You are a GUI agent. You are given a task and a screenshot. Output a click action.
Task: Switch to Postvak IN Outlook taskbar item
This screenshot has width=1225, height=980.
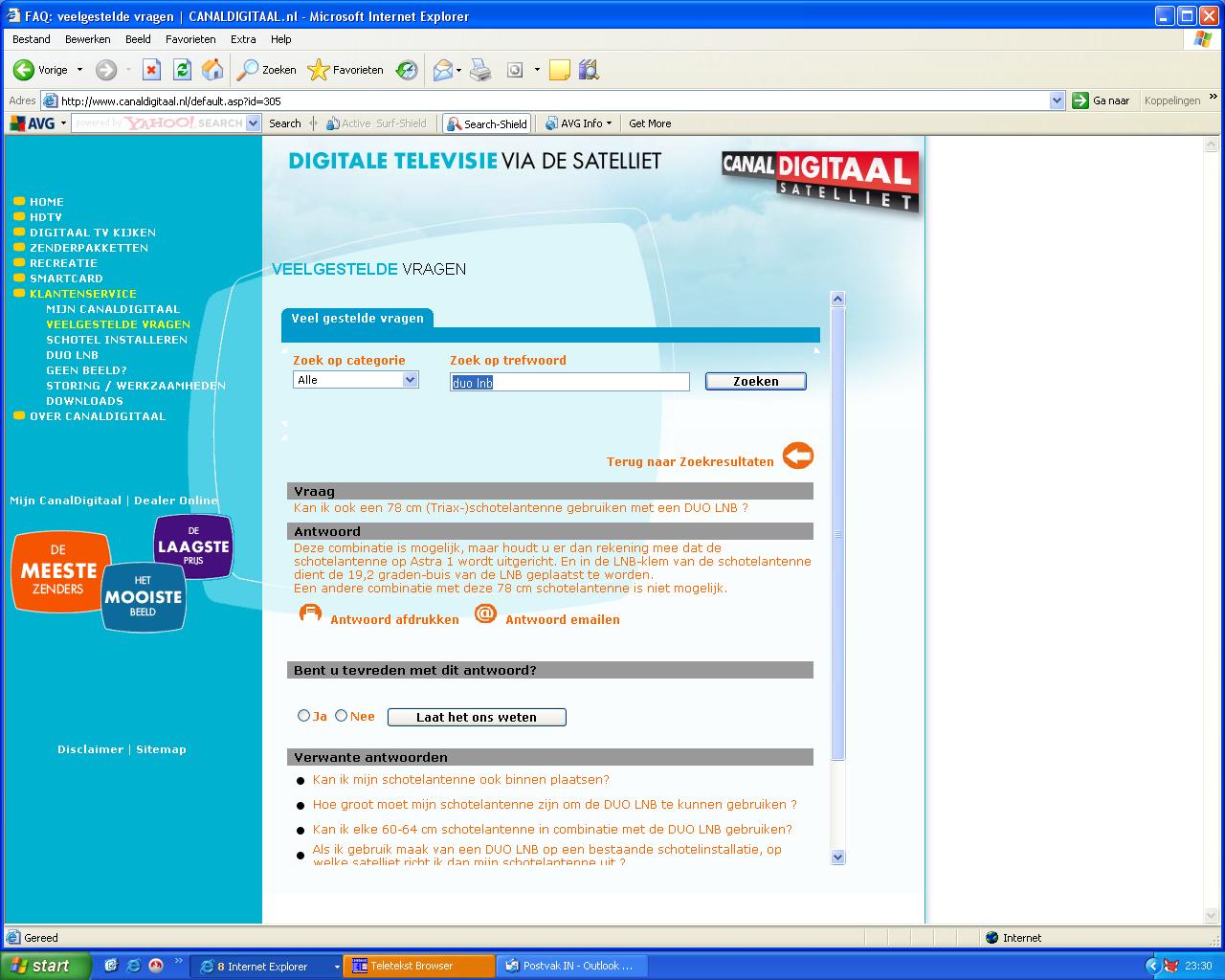tap(572, 967)
